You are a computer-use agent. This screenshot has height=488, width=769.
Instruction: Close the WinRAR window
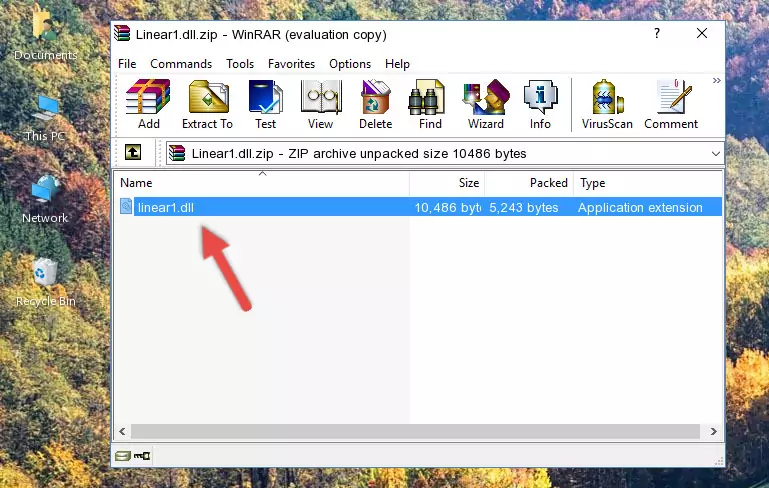click(x=702, y=33)
